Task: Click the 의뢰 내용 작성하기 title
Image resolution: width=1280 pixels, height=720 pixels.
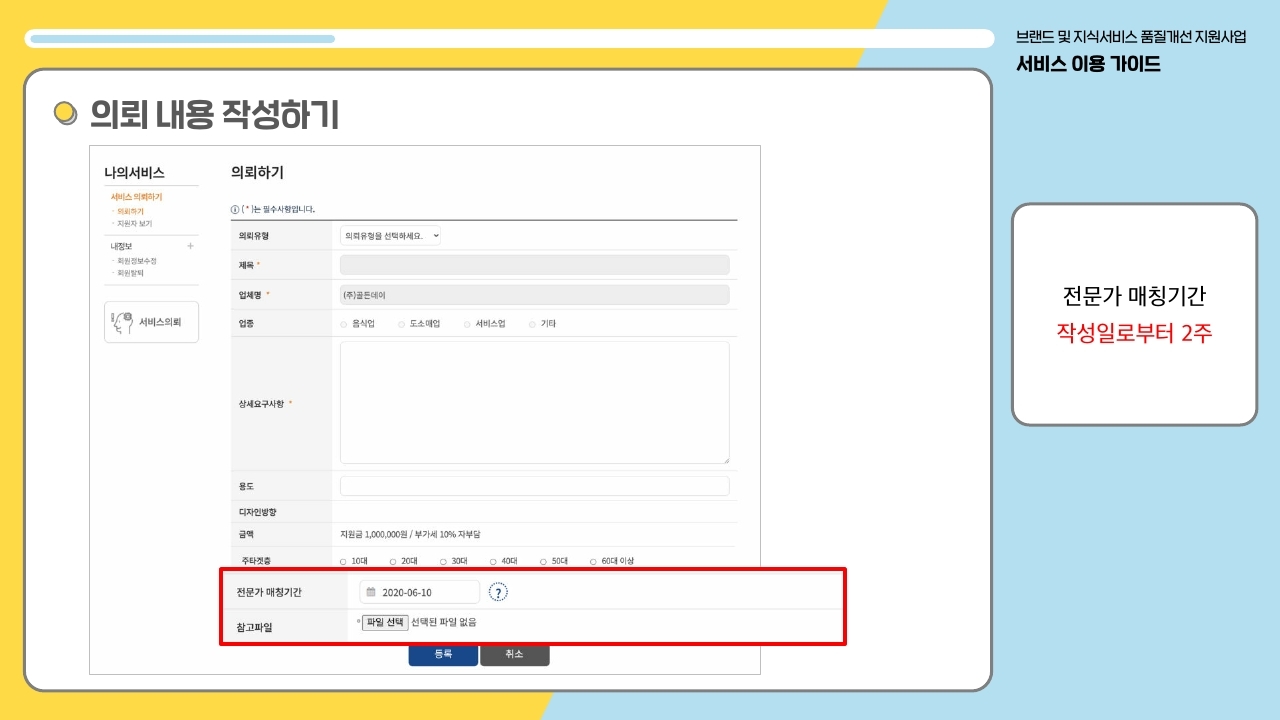Action: pos(214,115)
